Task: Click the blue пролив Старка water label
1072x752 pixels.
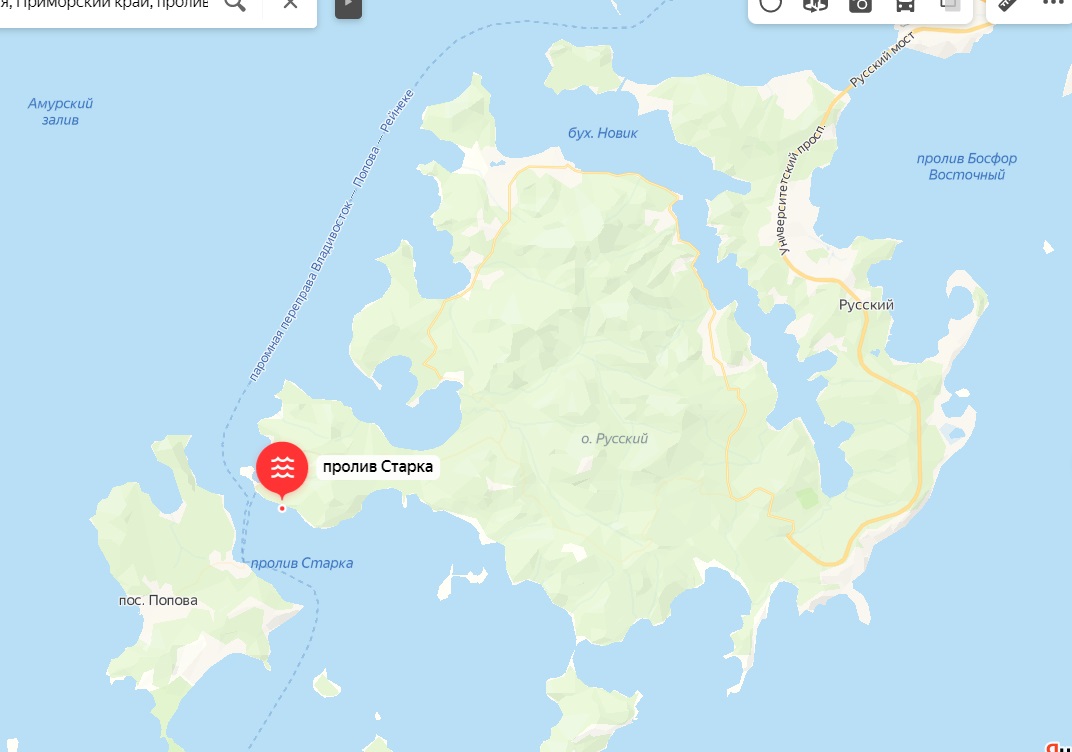Action: click(x=302, y=563)
